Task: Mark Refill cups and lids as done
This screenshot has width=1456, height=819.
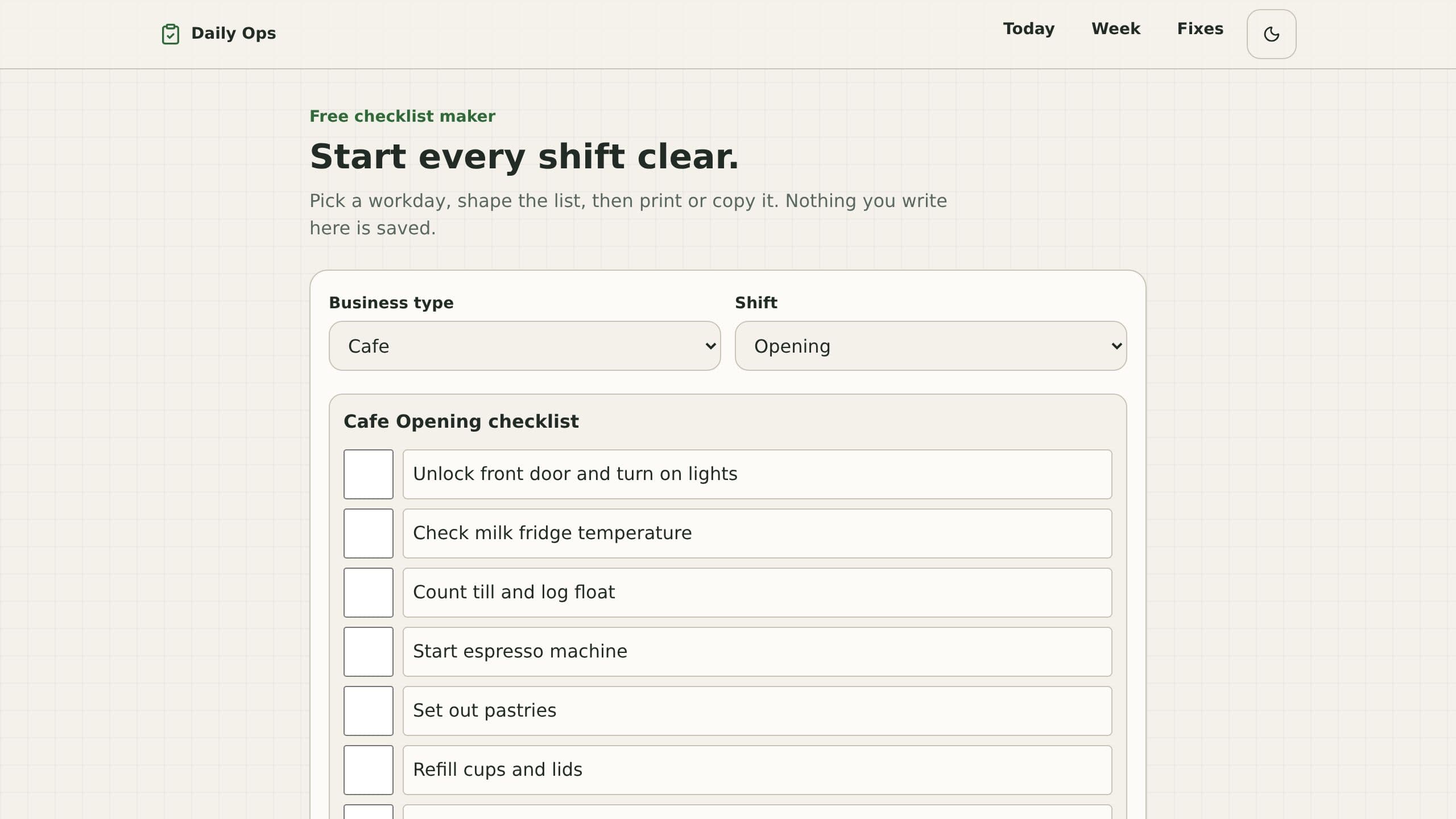Action: tap(369, 770)
